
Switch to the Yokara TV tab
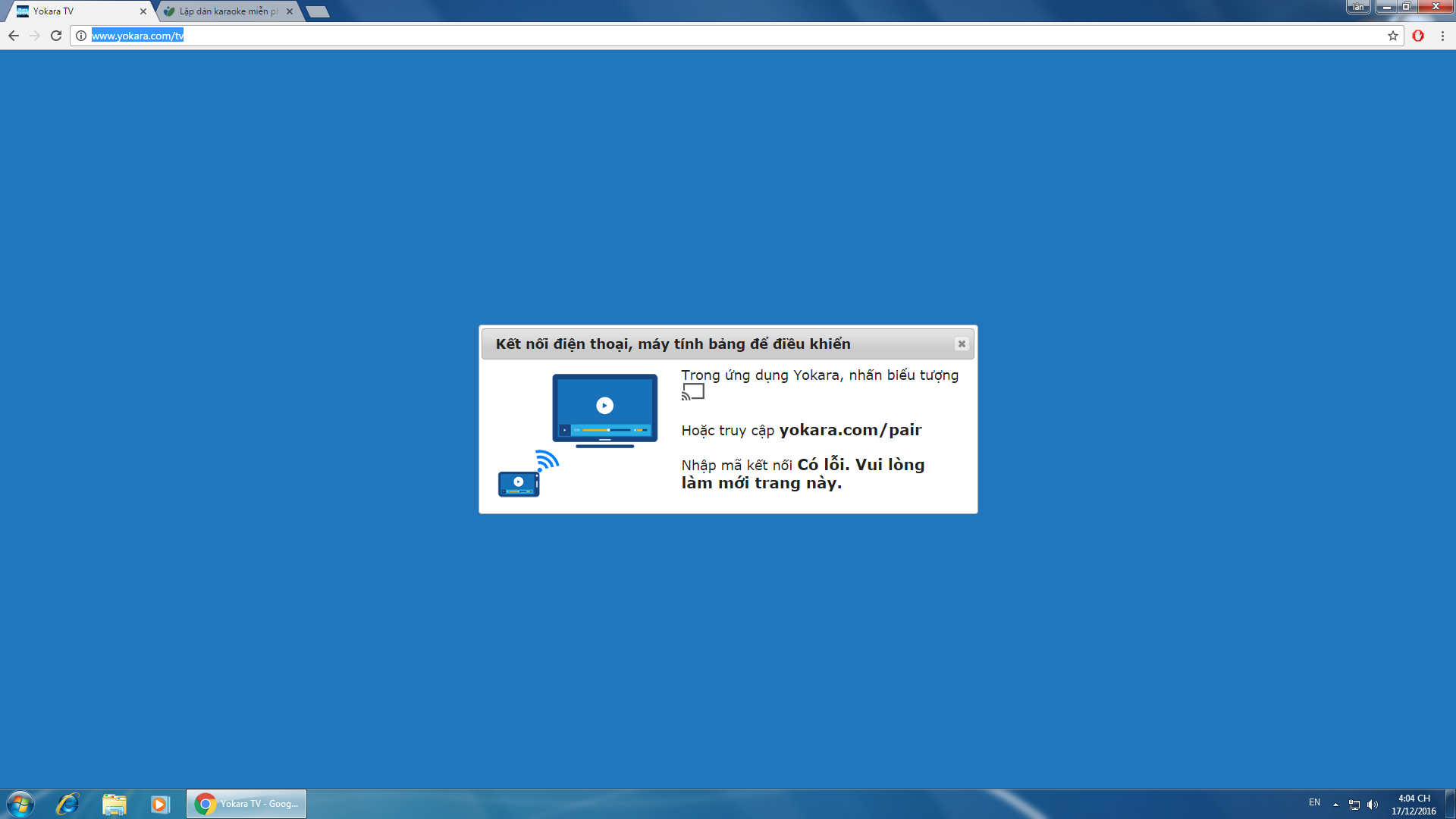click(80, 11)
